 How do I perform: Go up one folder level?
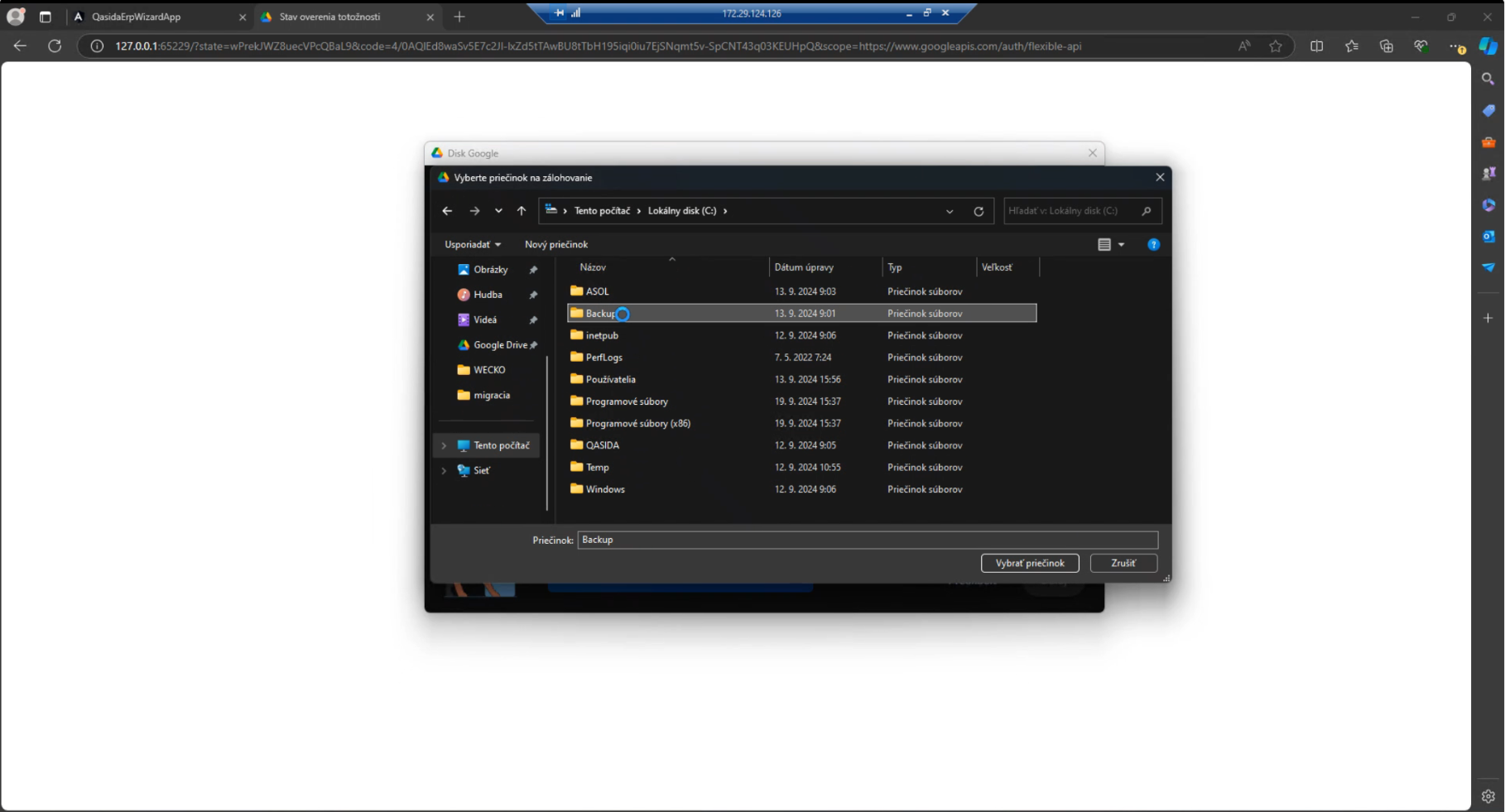pos(522,211)
